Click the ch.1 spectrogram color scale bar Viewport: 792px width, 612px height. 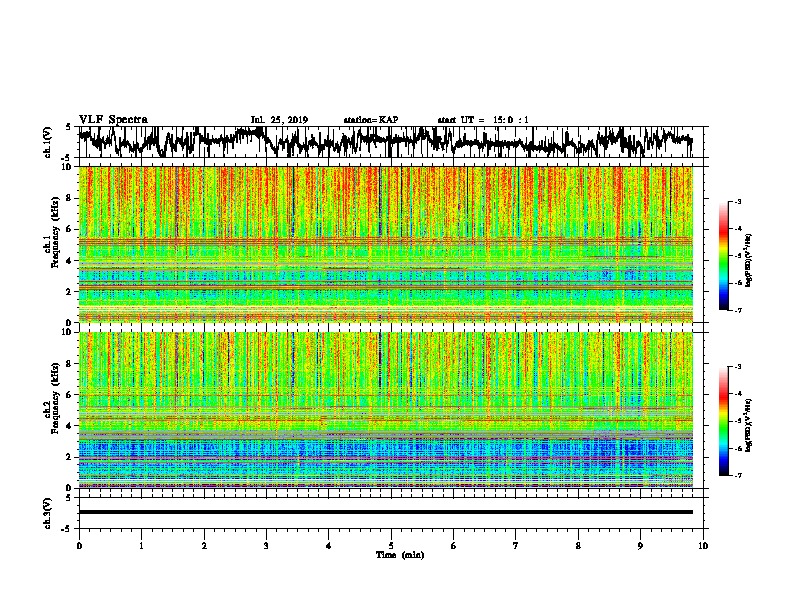(724, 256)
